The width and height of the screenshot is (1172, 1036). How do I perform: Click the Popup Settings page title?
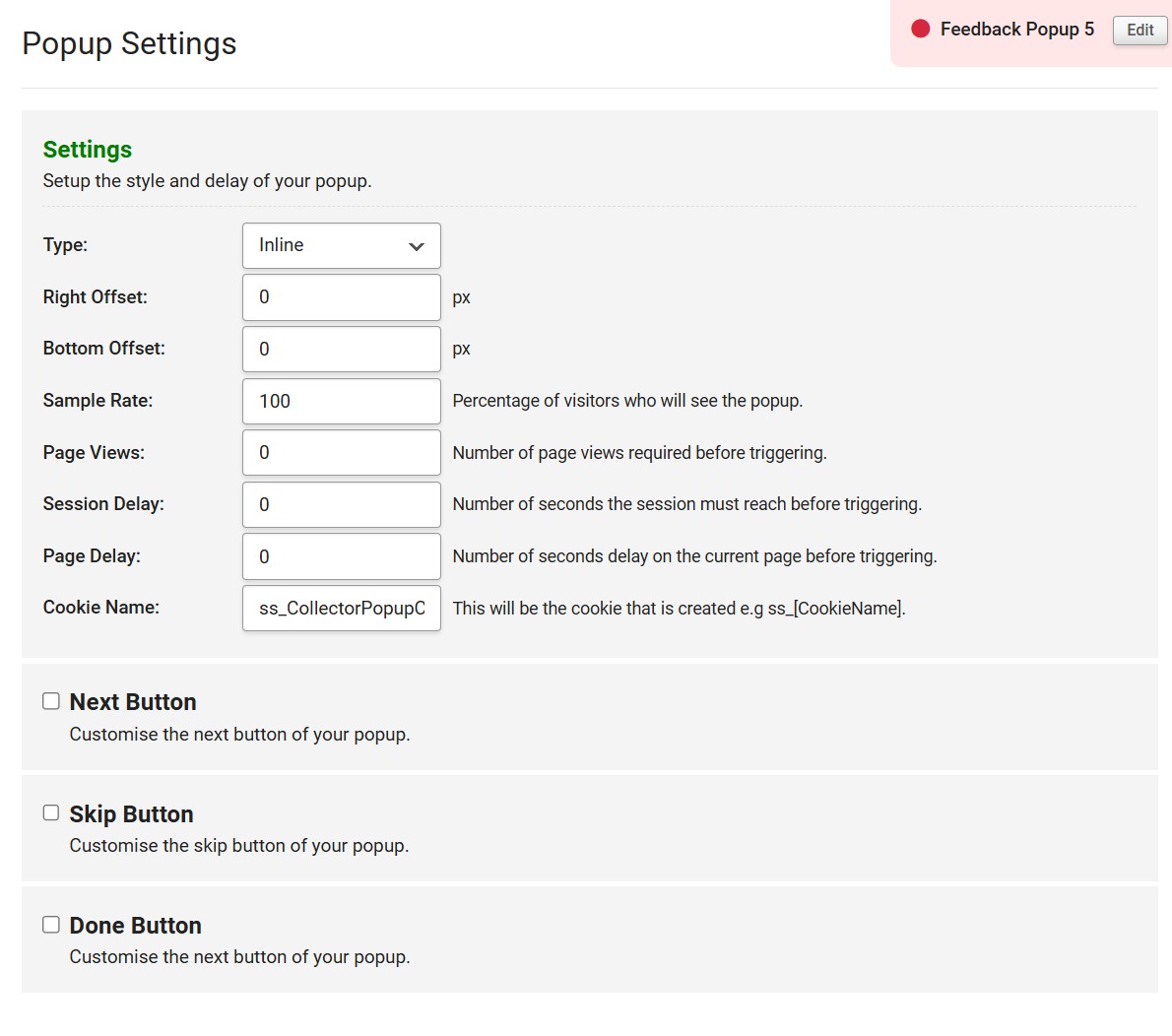point(129,43)
